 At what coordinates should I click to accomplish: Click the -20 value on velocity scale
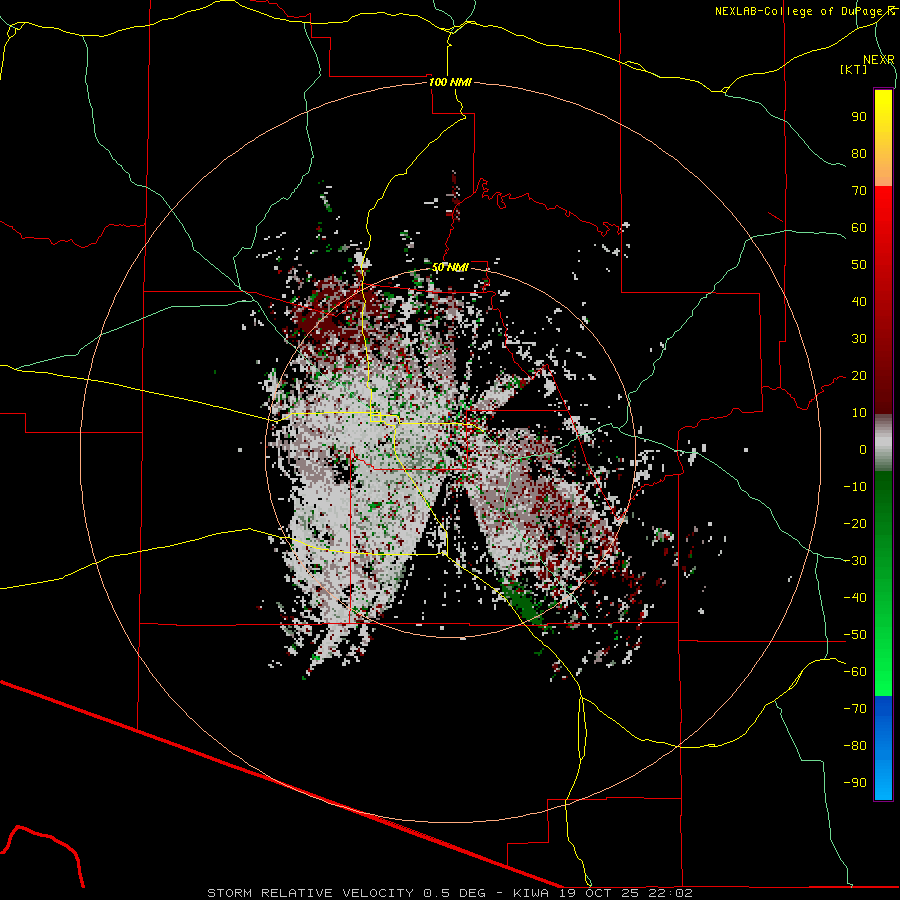(x=855, y=524)
